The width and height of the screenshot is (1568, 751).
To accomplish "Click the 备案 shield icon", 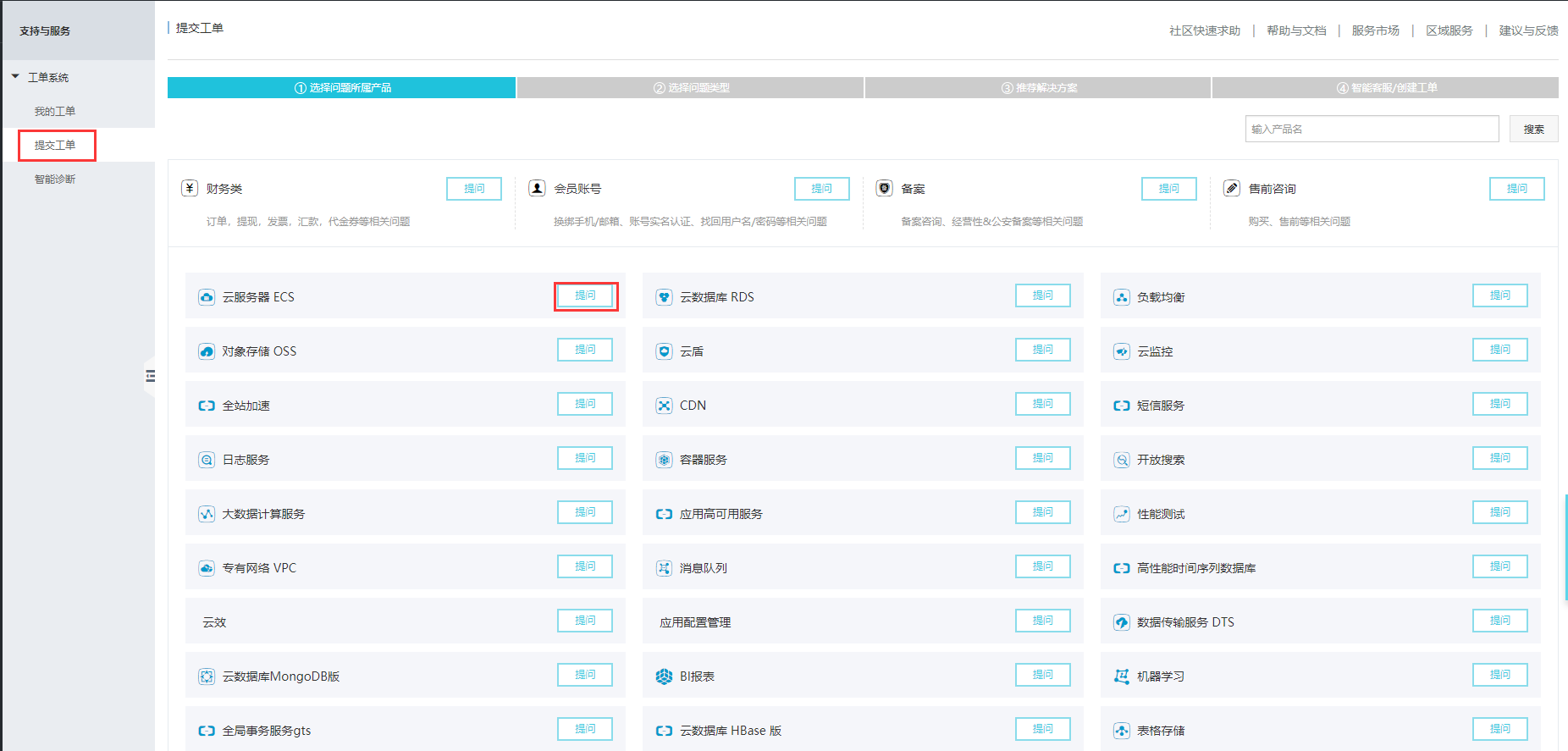I will click(885, 188).
